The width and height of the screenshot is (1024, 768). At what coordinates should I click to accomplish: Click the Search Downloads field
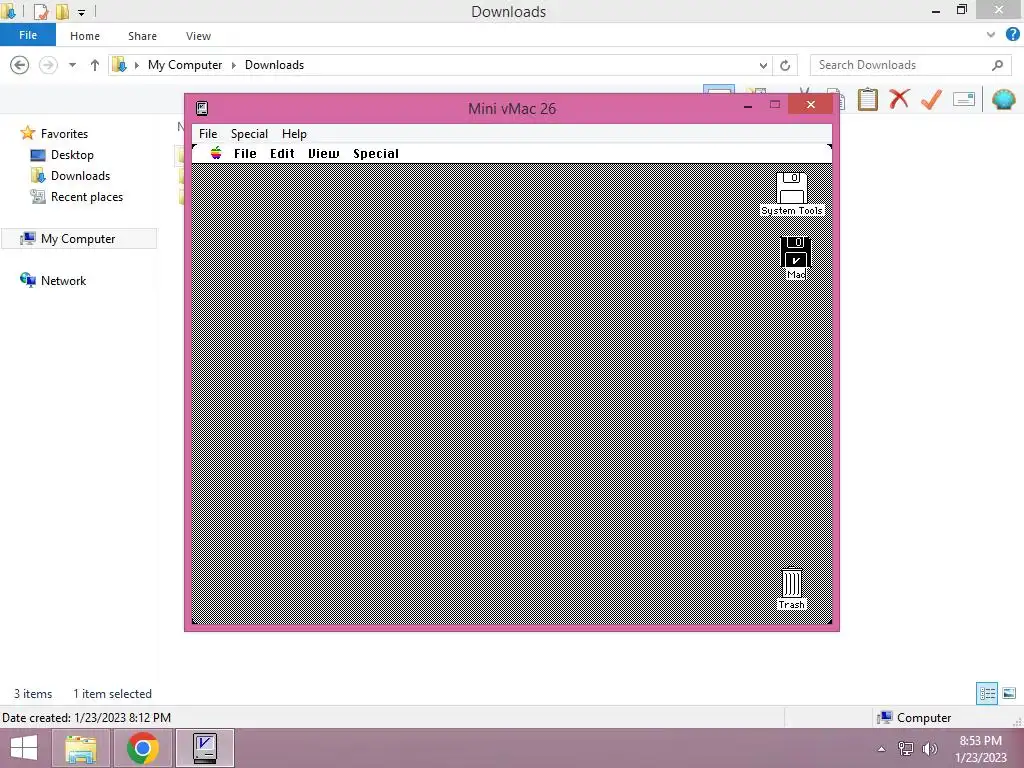[910, 65]
